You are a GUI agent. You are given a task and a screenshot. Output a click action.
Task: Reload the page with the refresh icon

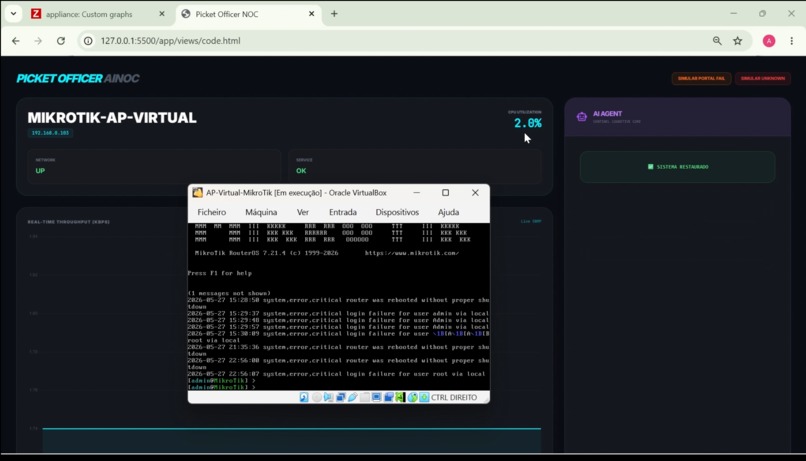point(61,41)
